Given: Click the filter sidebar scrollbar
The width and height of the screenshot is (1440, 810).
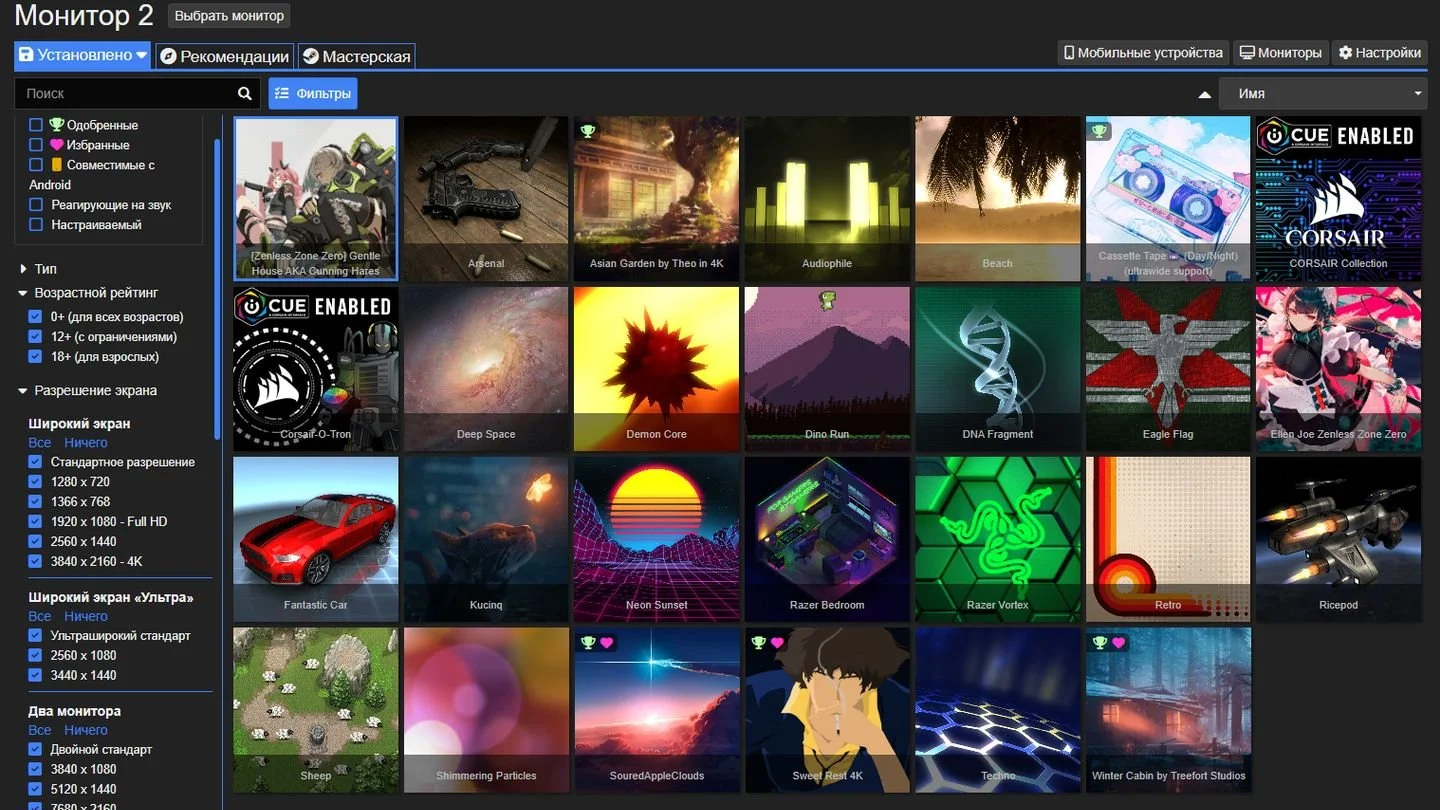Looking at the screenshot, I should (x=217, y=290).
